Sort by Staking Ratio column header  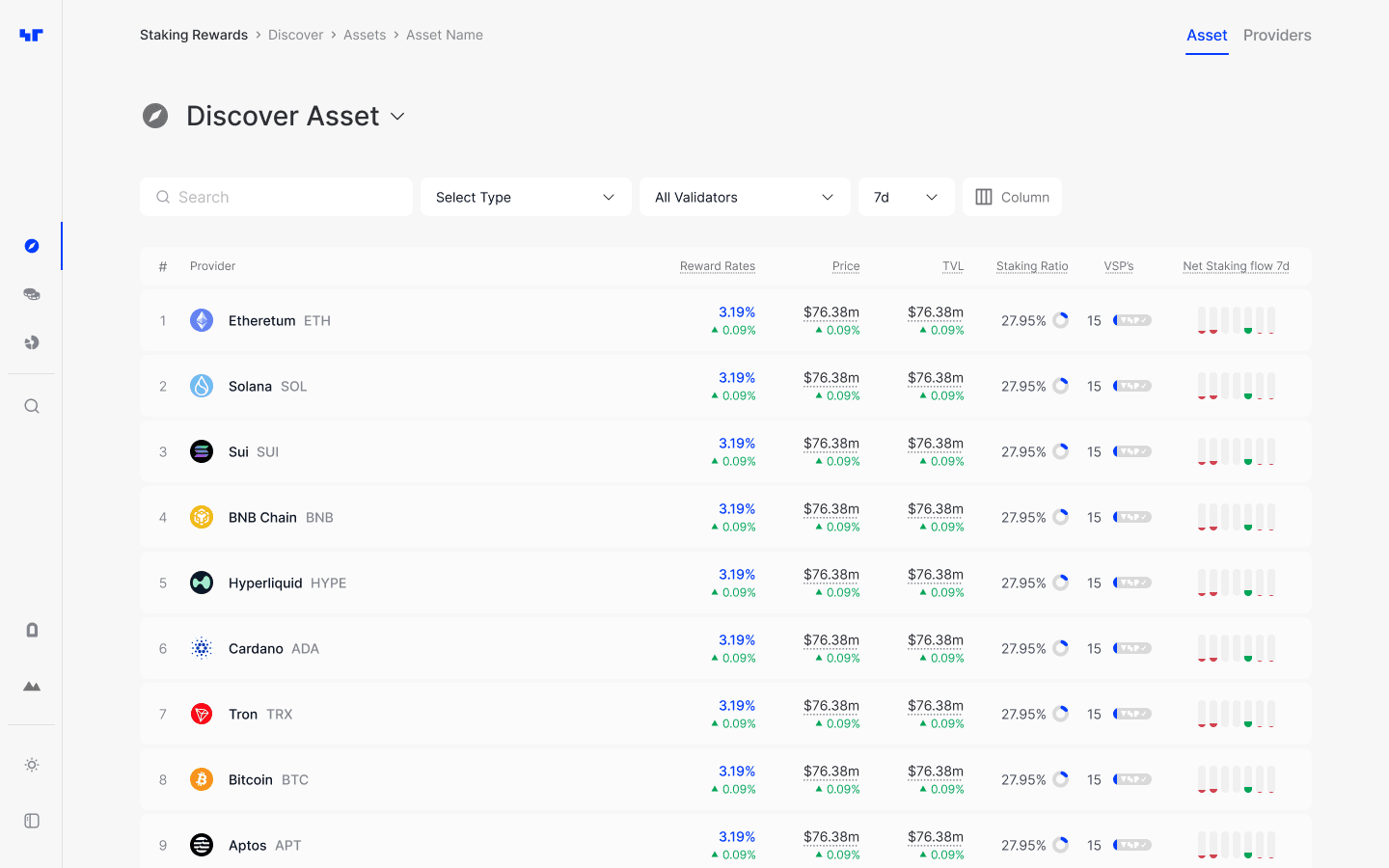pos(1032,266)
